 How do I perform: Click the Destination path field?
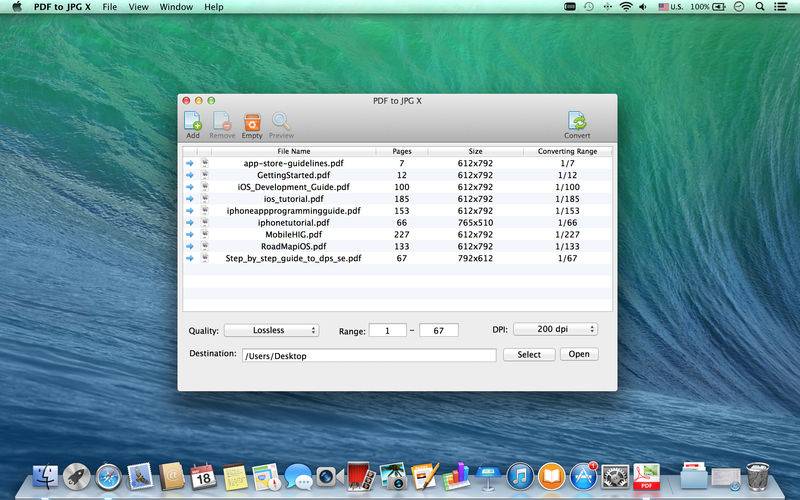(x=368, y=355)
